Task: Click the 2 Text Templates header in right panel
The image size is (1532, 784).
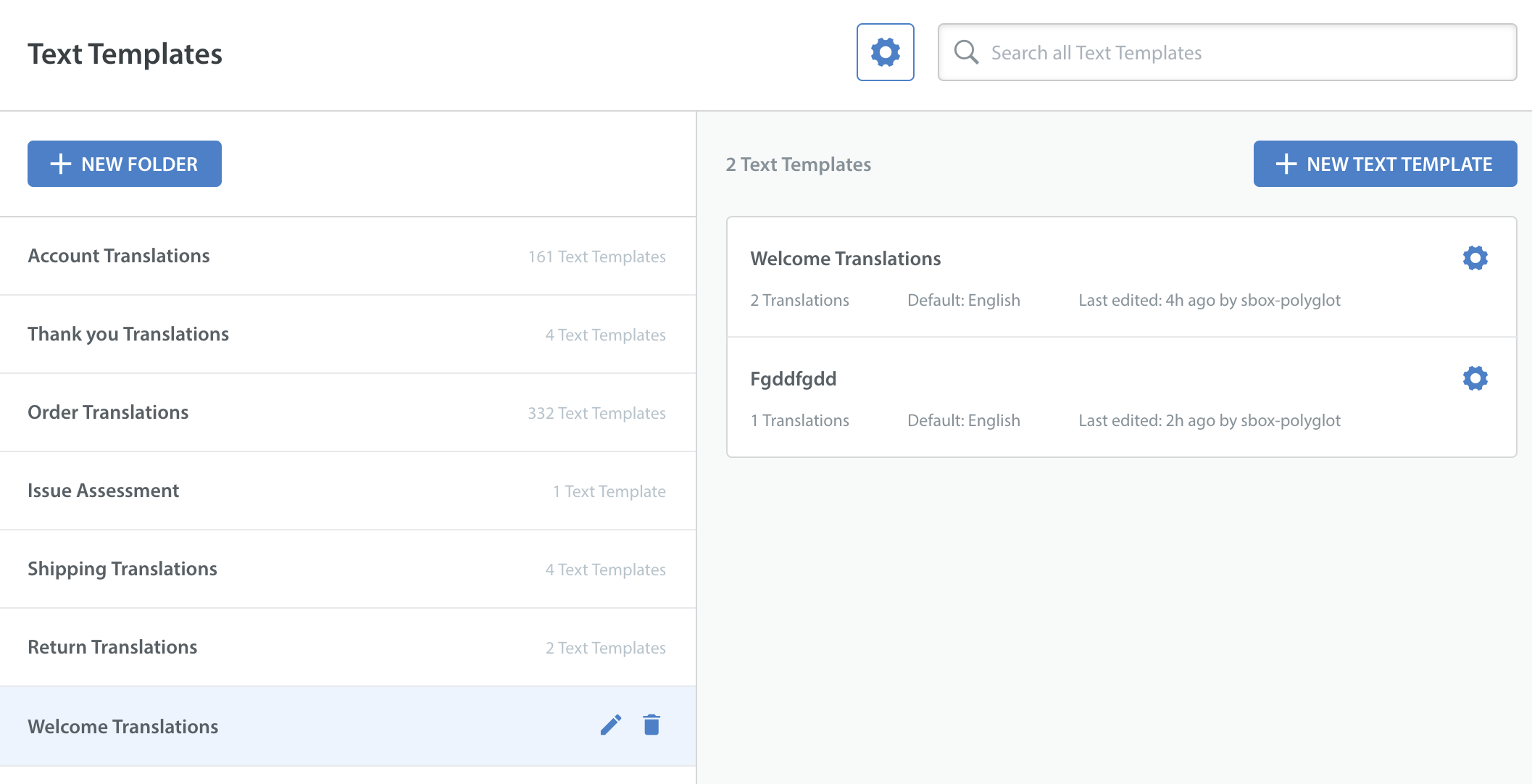Action: (x=798, y=164)
